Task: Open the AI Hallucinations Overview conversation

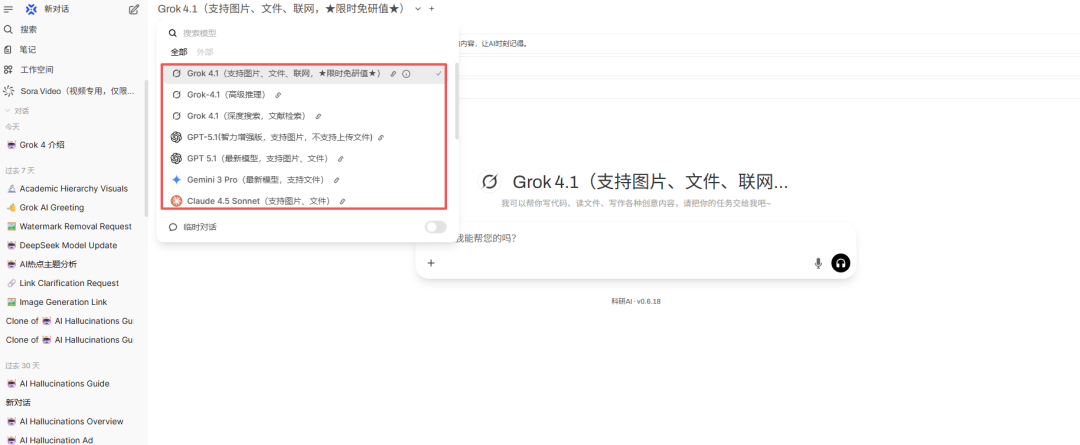Action: click(69, 422)
